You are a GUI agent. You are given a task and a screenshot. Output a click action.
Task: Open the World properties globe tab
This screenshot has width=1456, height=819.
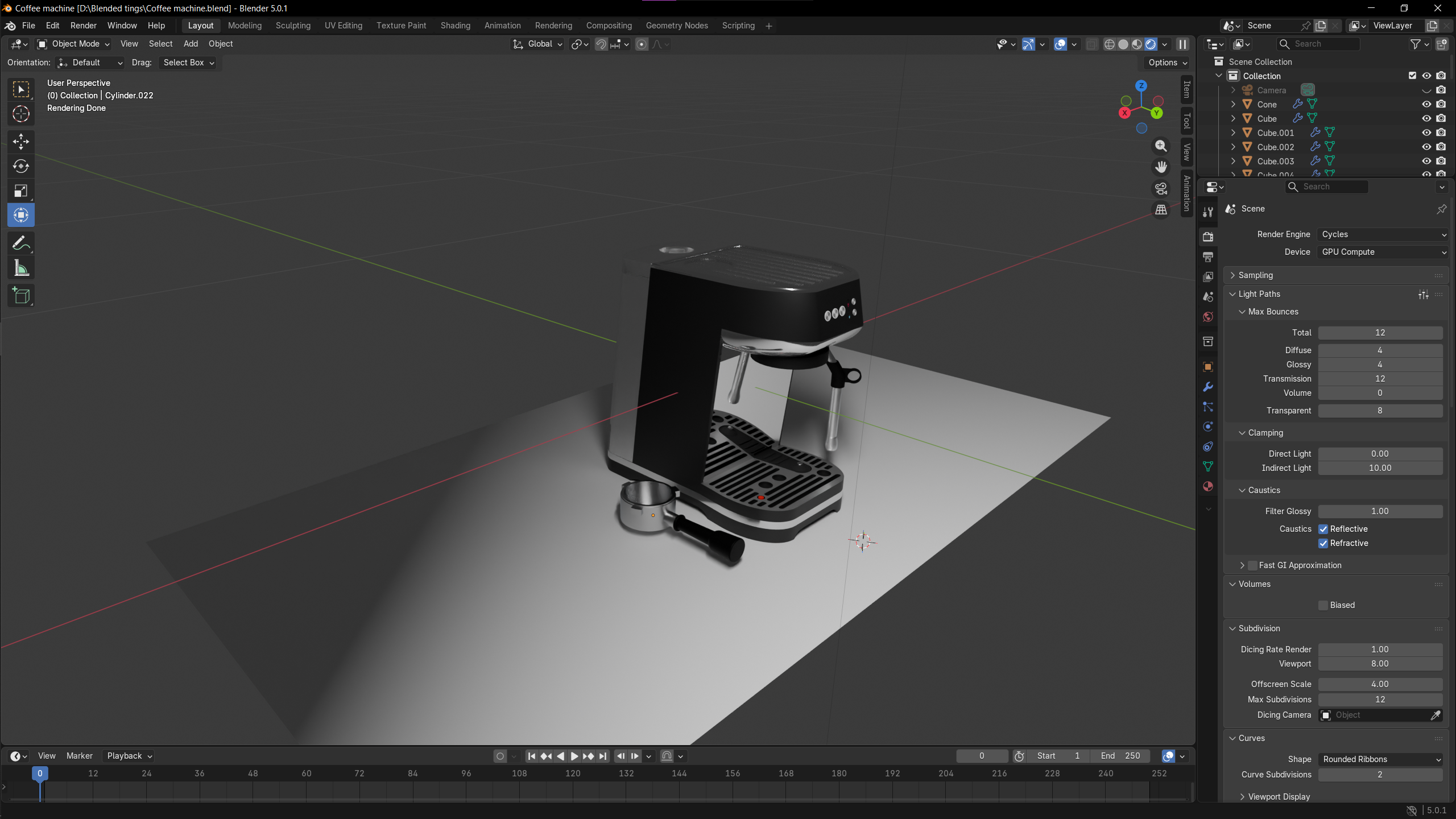[x=1208, y=317]
